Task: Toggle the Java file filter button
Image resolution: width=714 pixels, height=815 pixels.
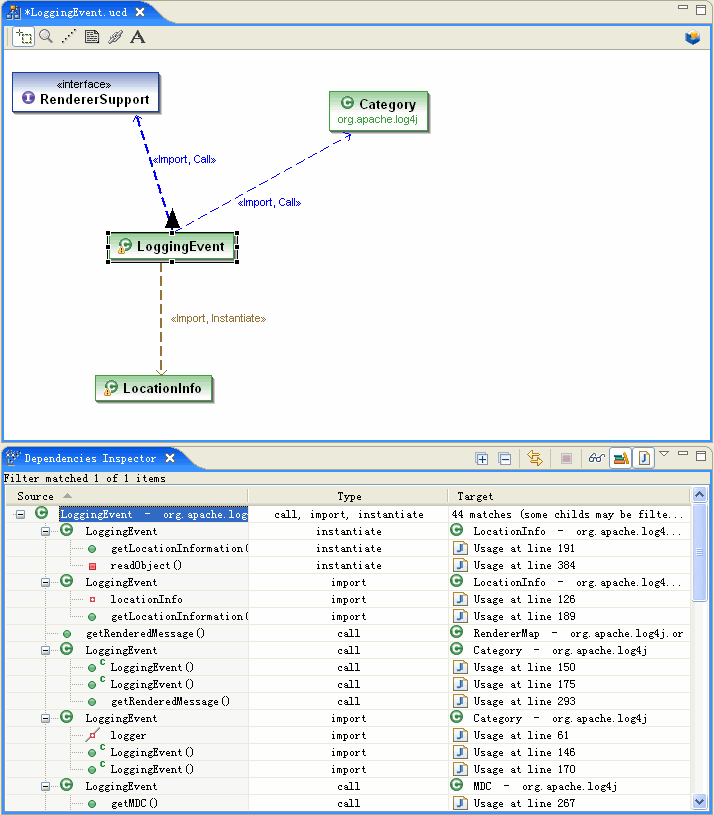Action: 644,458
